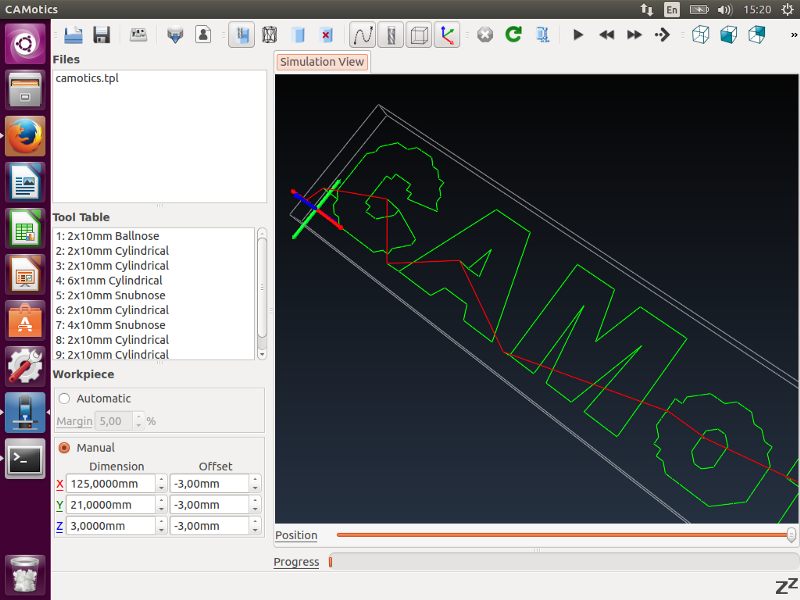Click the grey stop simulation icon
The width and height of the screenshot is (800, 600).
[x=485, y=35]
